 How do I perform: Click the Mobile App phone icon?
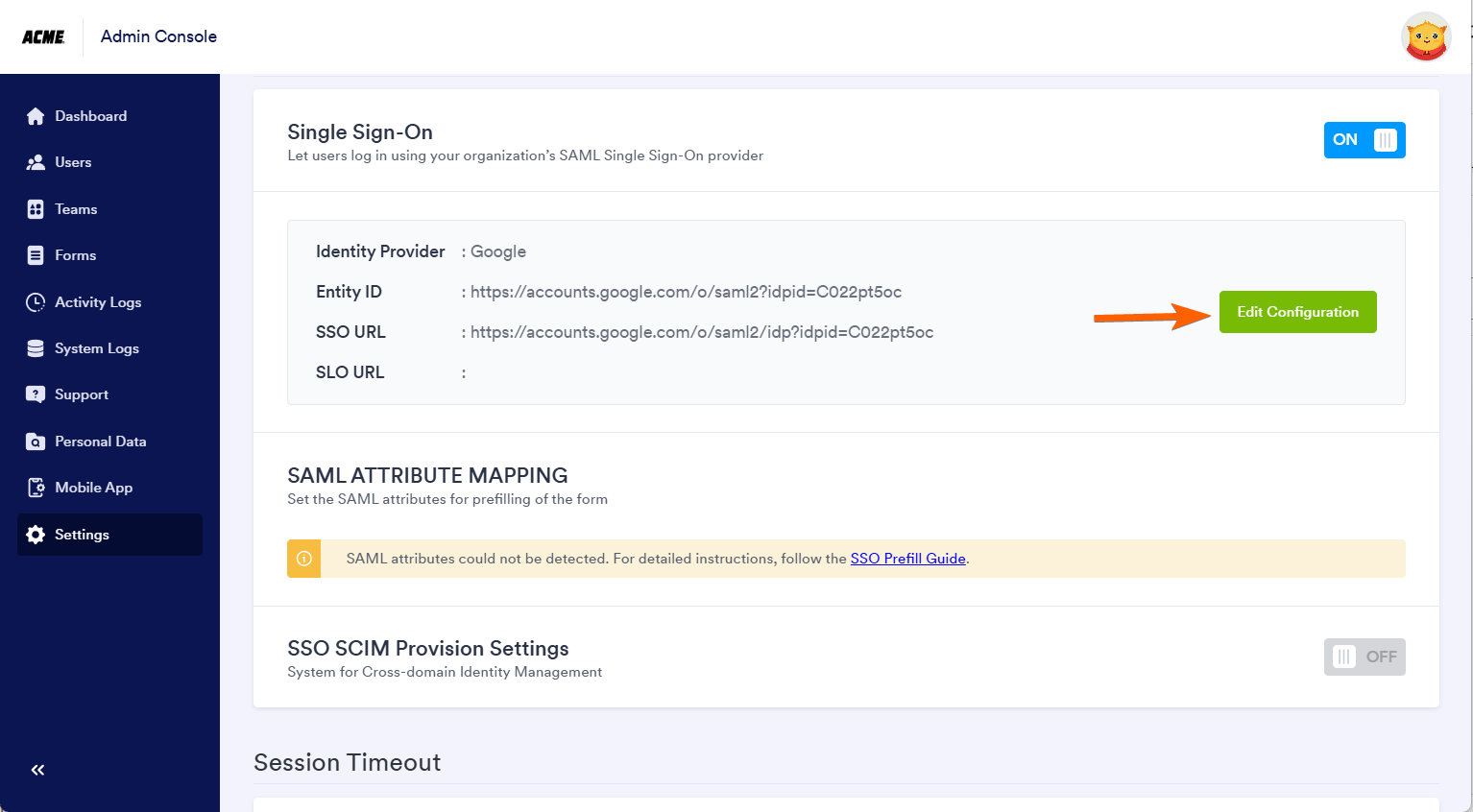[x=36, y=488]
